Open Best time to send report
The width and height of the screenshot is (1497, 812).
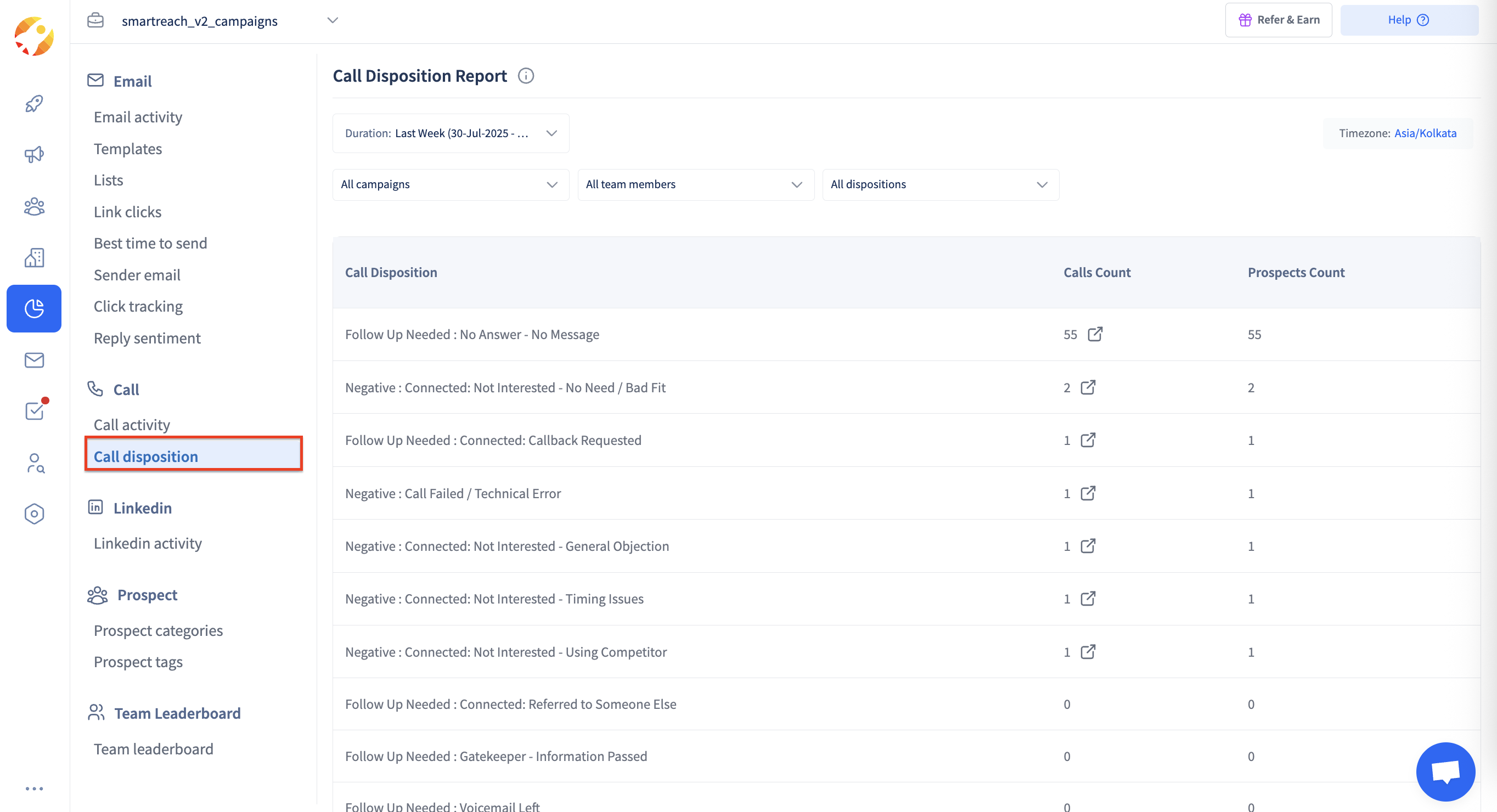[x=150, y=243]
